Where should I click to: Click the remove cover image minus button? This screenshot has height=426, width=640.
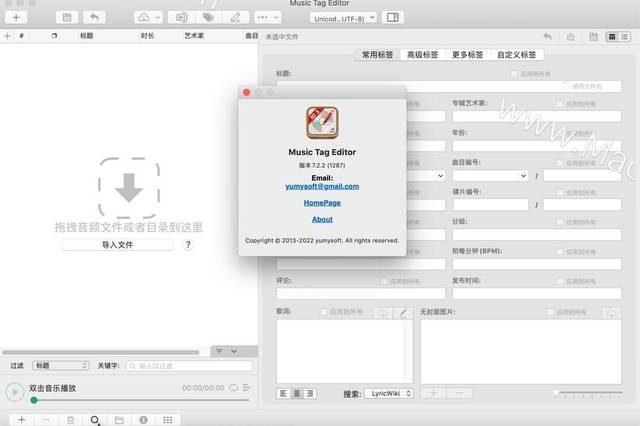click(460, 393)
